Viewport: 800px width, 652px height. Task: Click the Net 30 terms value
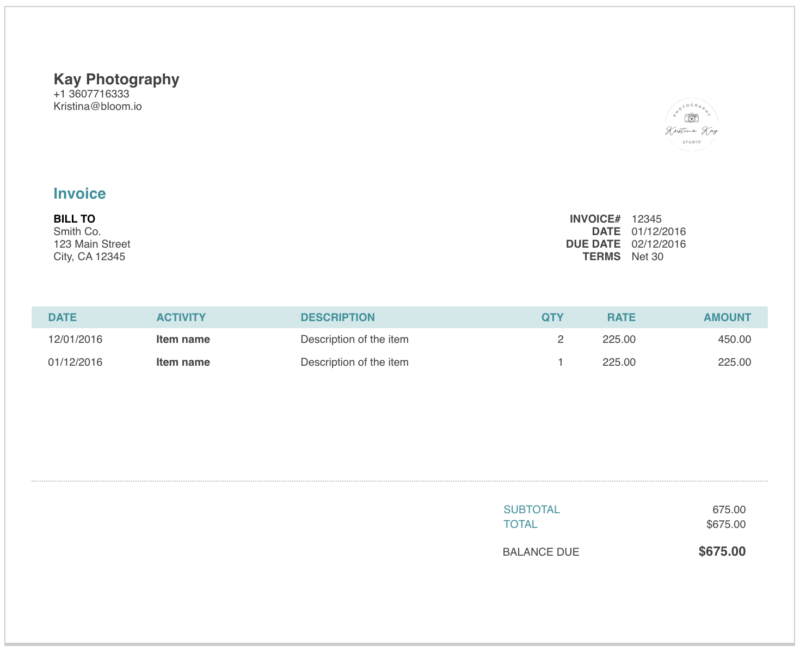coord(647,257)
